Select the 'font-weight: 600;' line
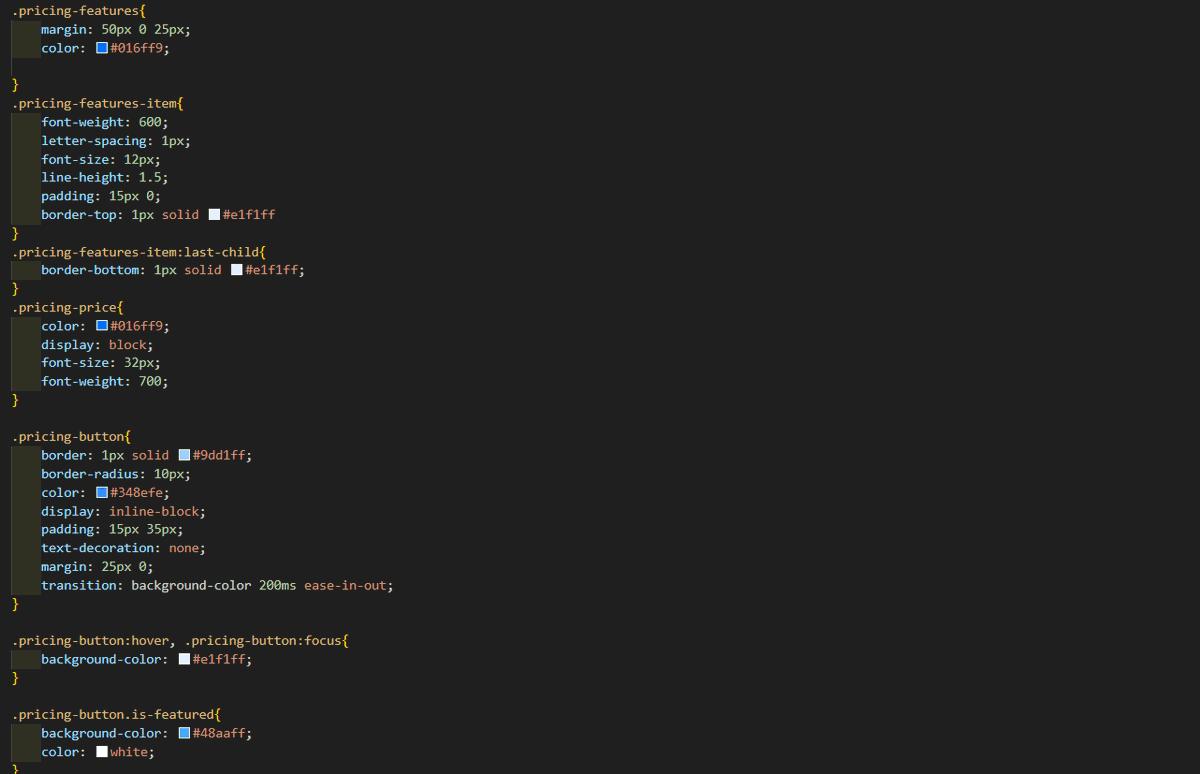 (105, 122)
